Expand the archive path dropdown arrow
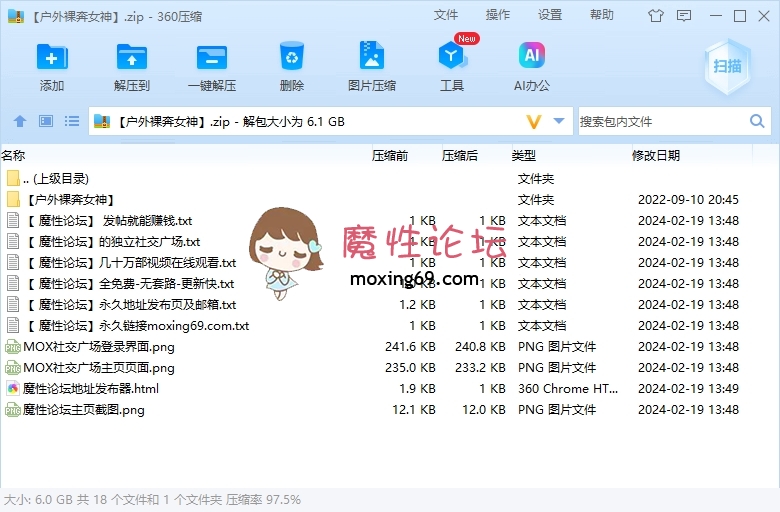 pos(559,121)
